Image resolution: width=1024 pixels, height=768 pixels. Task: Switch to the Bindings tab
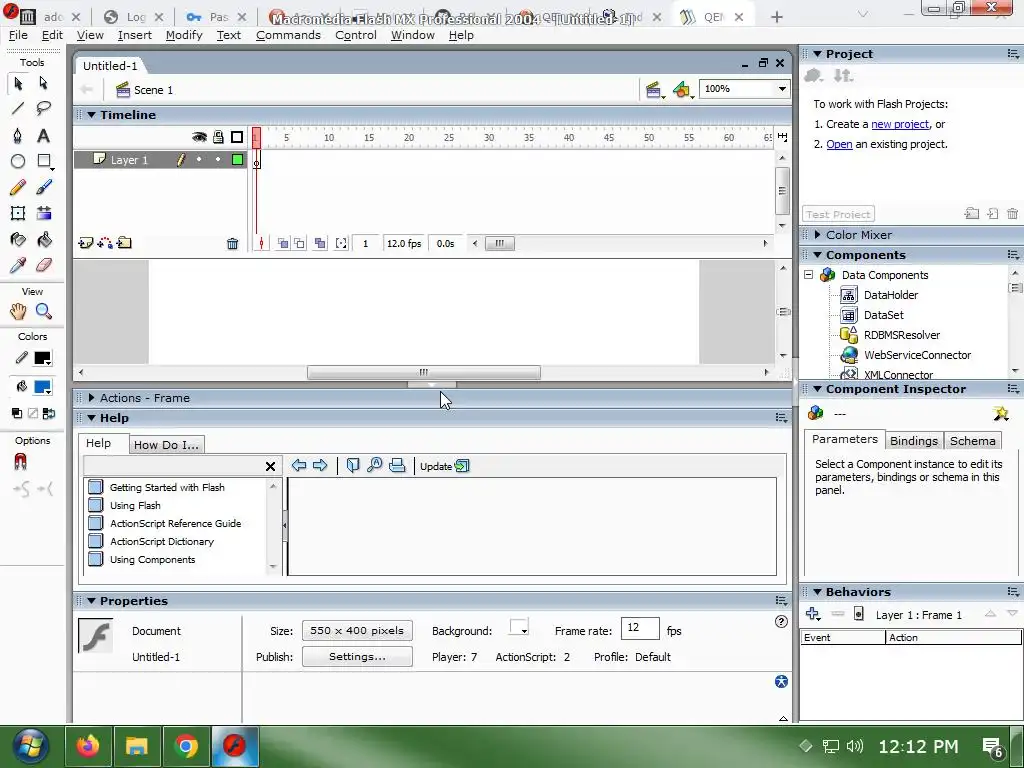914,441
